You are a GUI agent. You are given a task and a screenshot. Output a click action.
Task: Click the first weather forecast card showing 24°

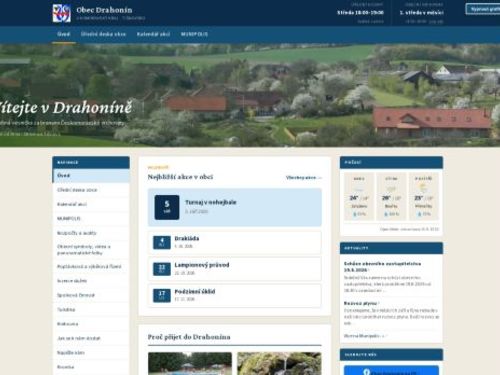click(359, 197)
